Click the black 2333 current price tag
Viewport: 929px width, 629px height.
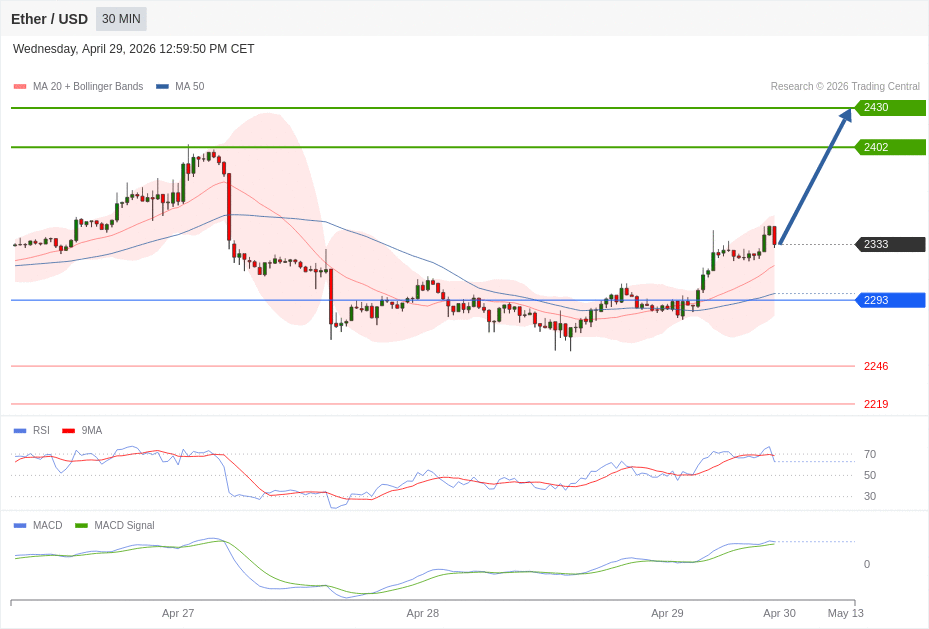click(889, 244)
